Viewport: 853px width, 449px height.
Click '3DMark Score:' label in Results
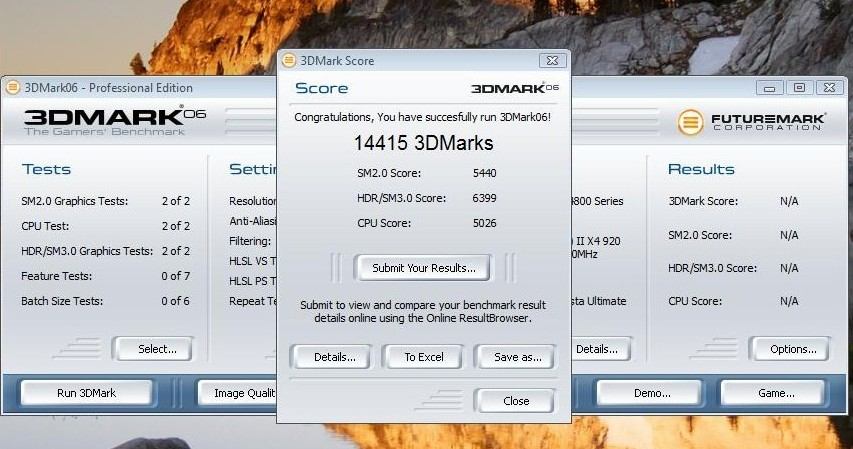point(703,201)
